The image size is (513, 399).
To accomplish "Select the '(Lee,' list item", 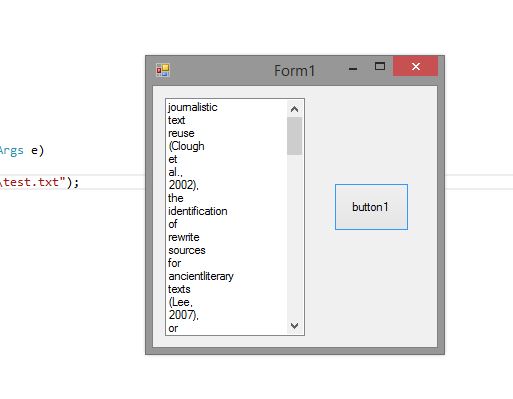I will tap(226, 302).
